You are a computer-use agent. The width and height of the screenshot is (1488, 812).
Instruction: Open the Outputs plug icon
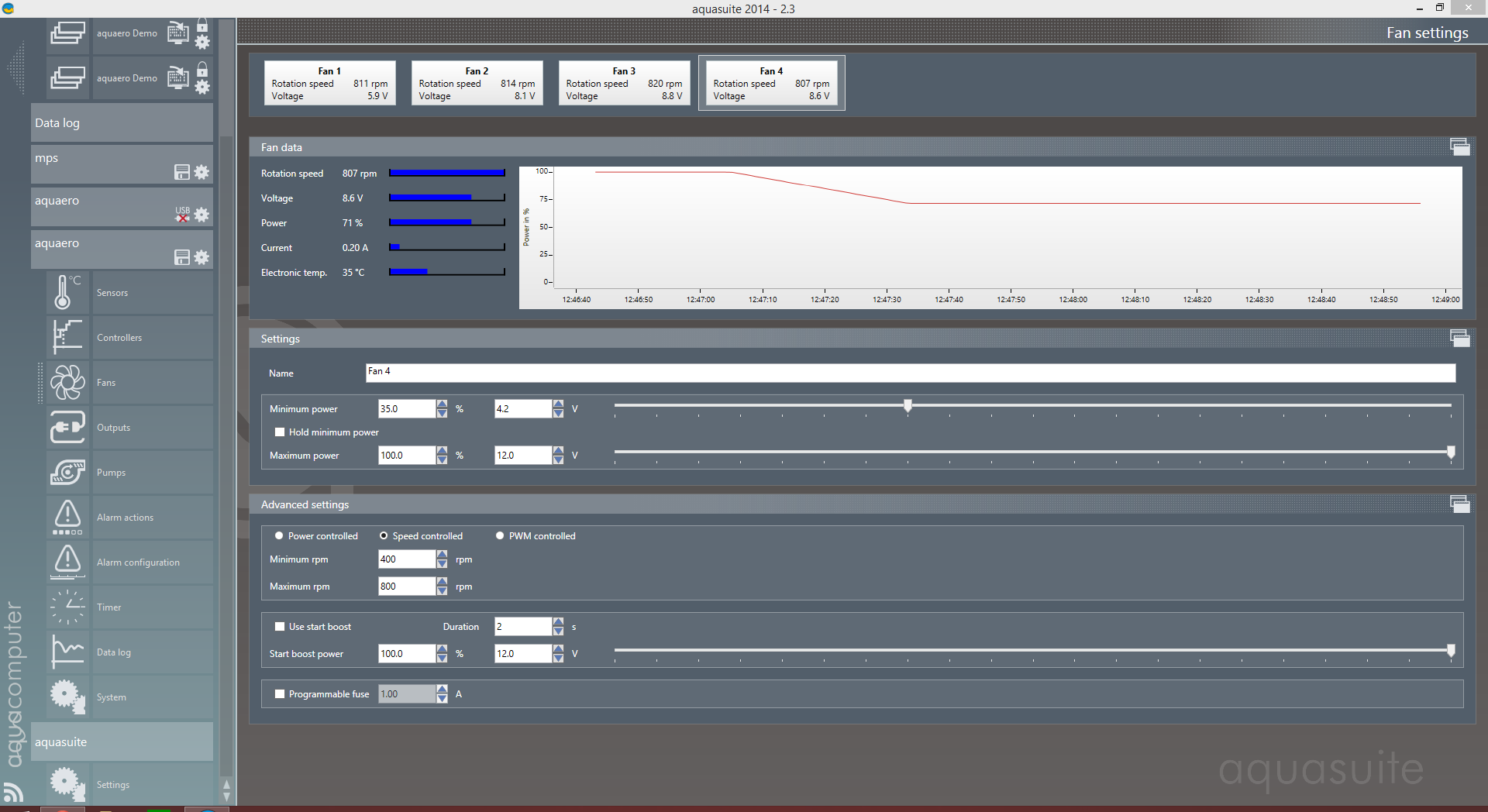pos(67,428)
